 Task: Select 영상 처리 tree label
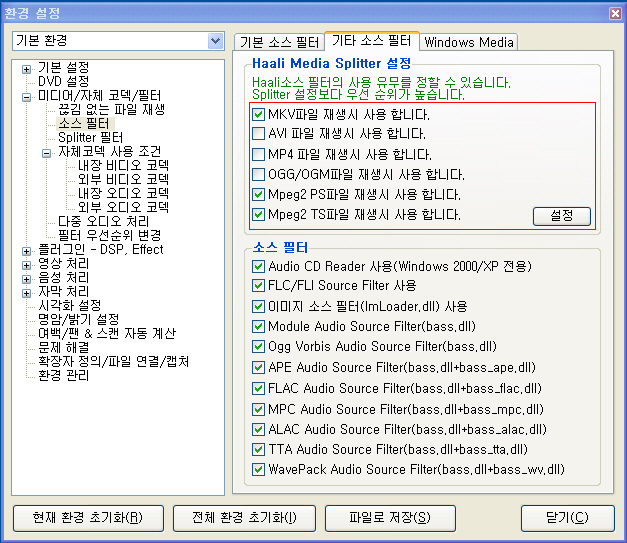pos(64,263)
